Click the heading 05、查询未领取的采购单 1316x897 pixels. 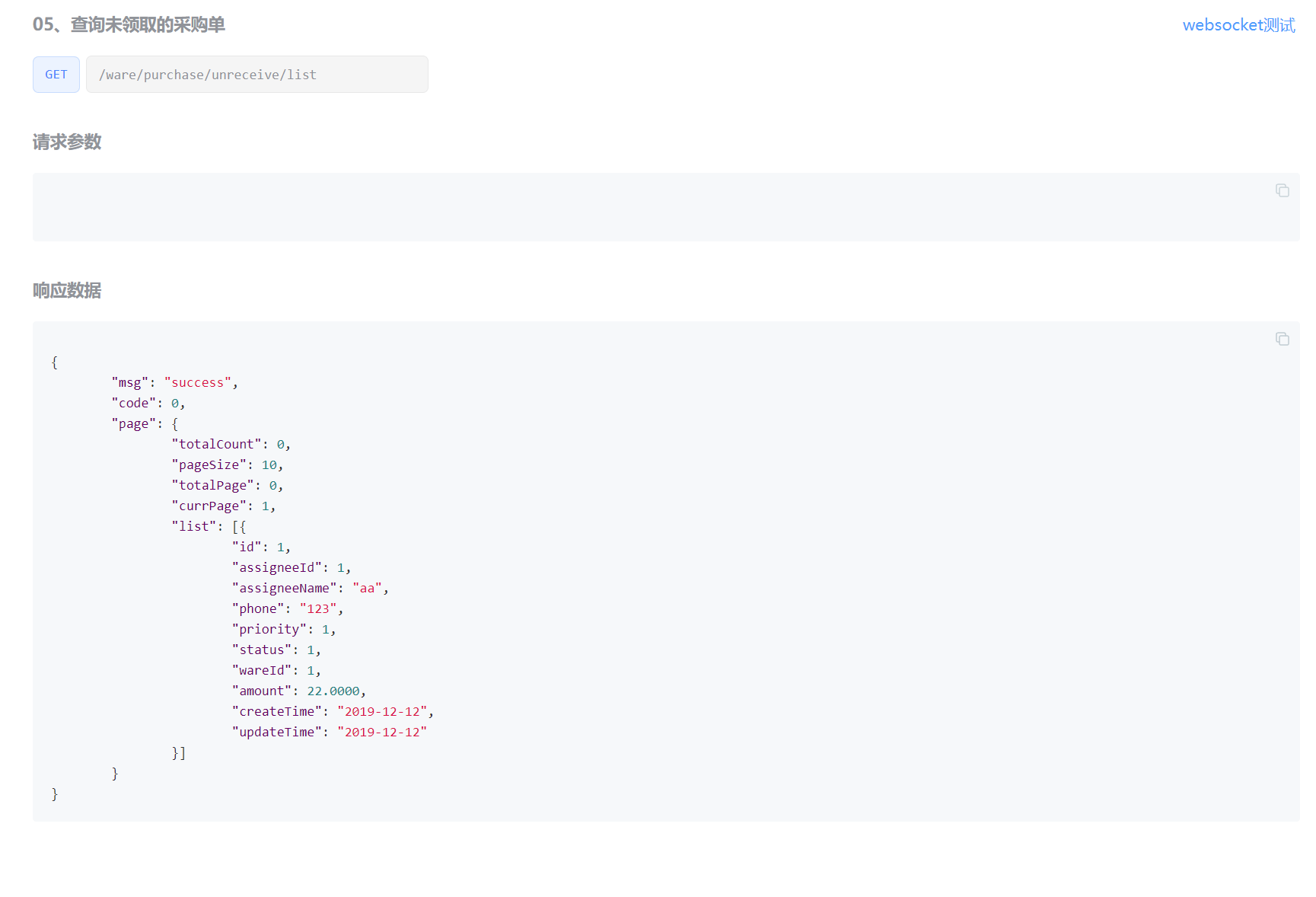coord(129,25)
